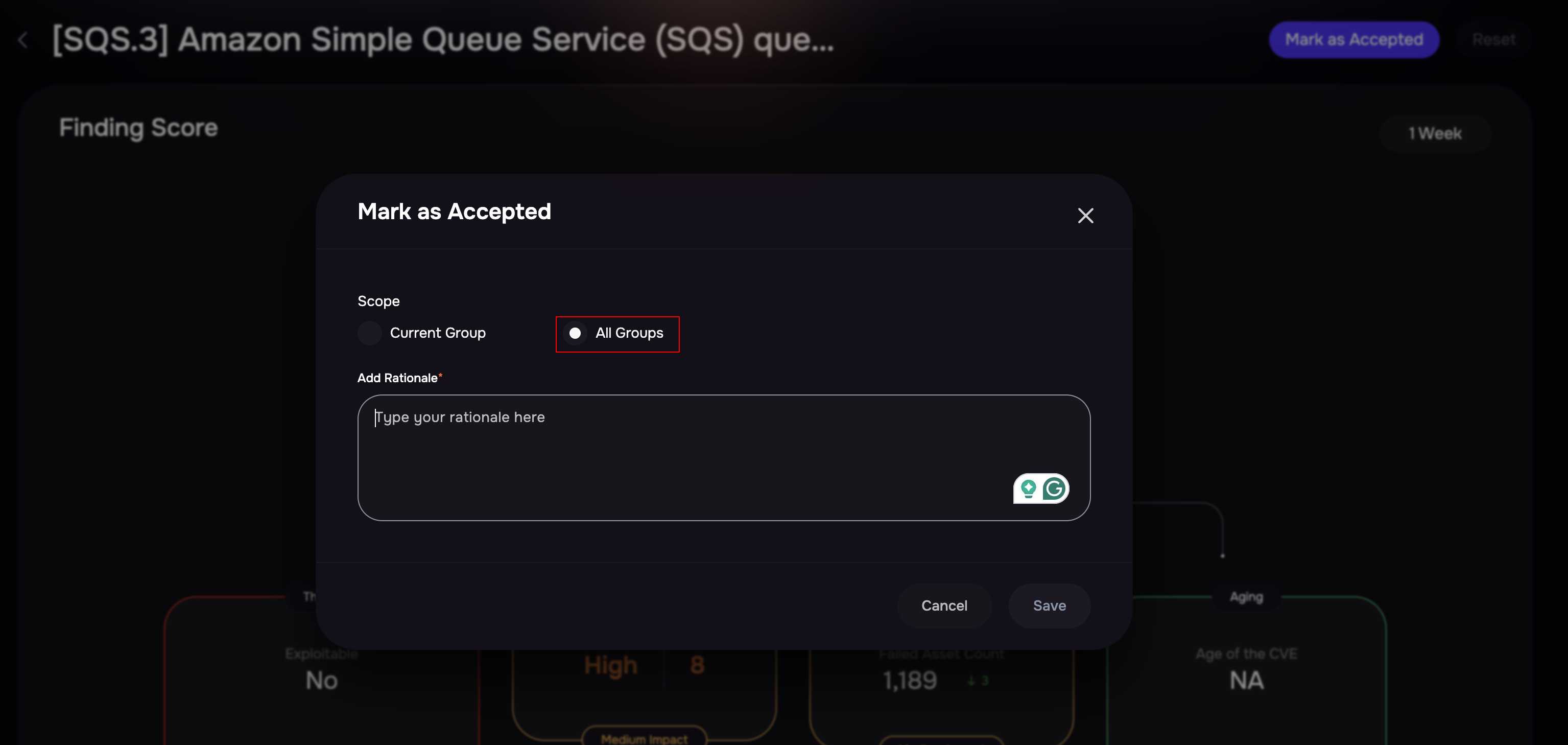Click the Aging card label
Viewport: 1568px width, 745px height.
pyautogui.click(x=1246, y=597)
